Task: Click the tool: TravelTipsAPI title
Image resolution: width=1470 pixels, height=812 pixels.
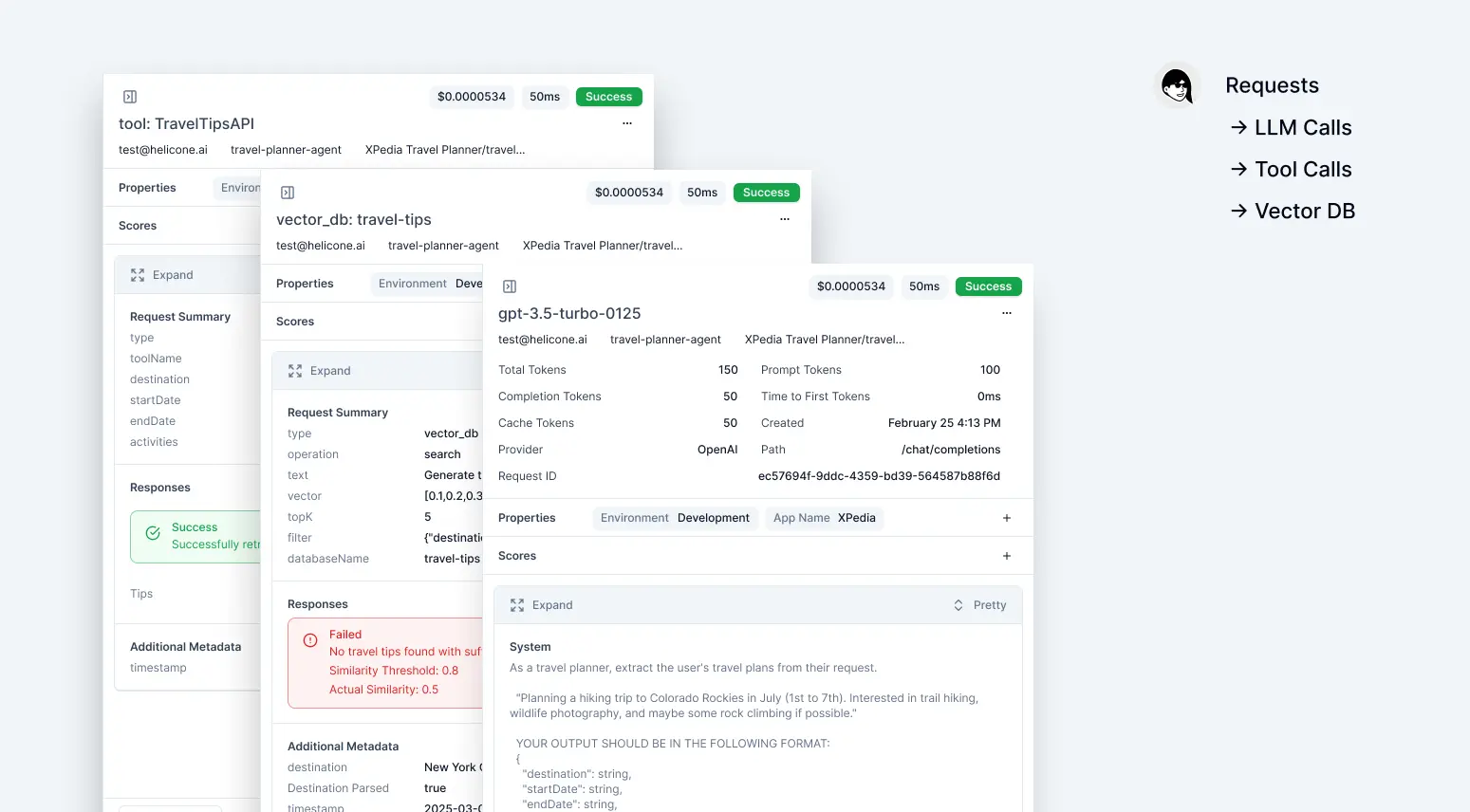Action: [186, 123]
